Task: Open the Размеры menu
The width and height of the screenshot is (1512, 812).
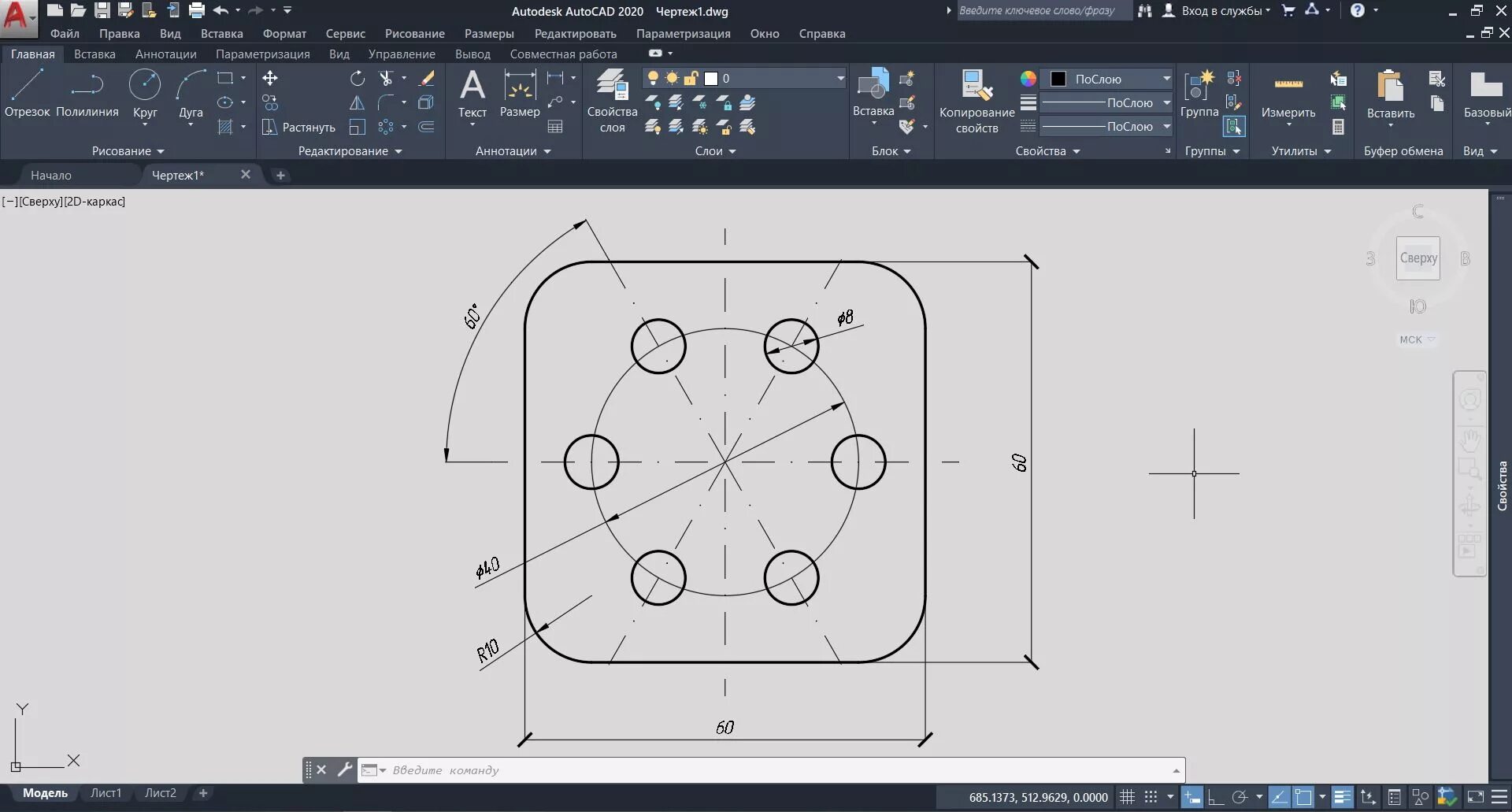Action: pyautogui.click(x=489, y=33)
